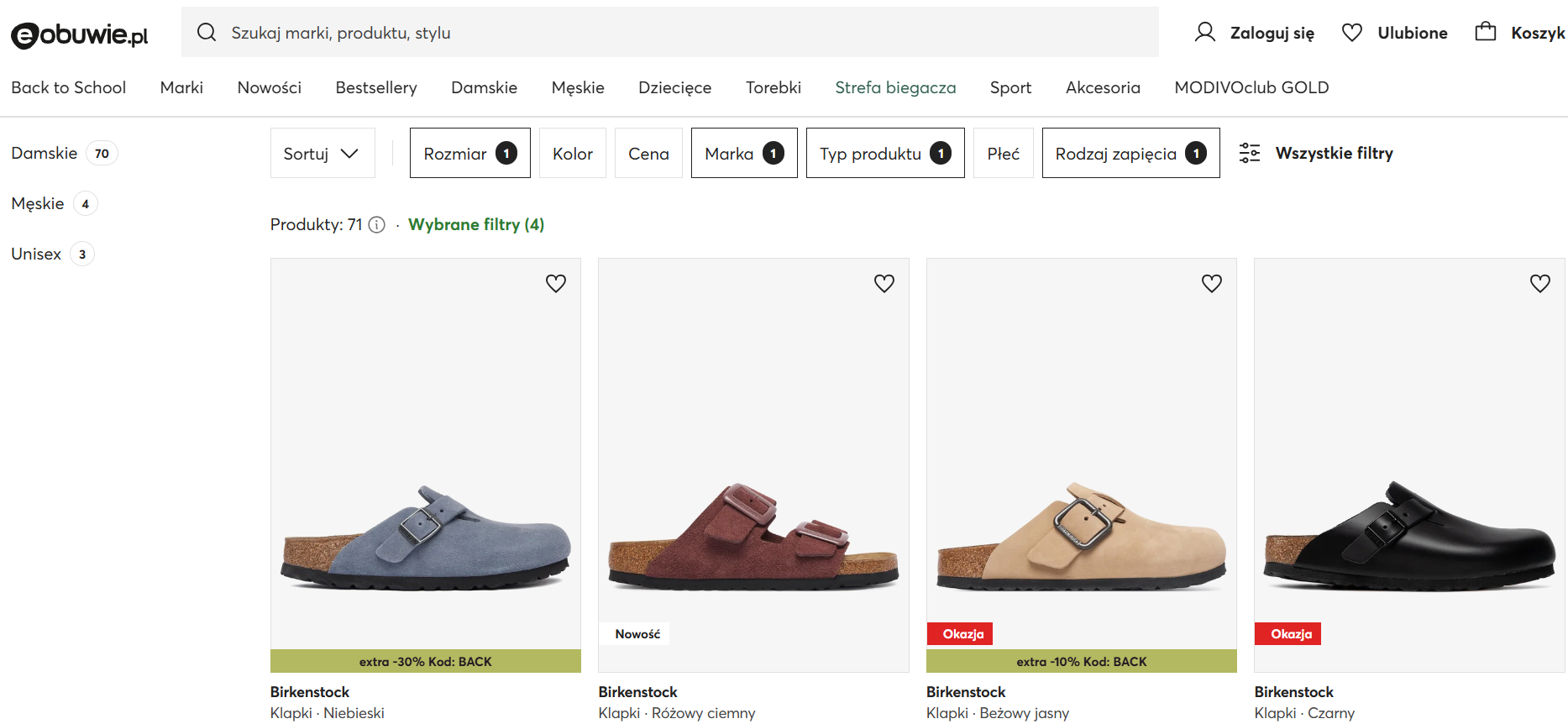Image resolution: width=1568 pixels, height=724 pixels.
Task: Click the Zaloguj się user icon
Action: tap(1205, 33)
